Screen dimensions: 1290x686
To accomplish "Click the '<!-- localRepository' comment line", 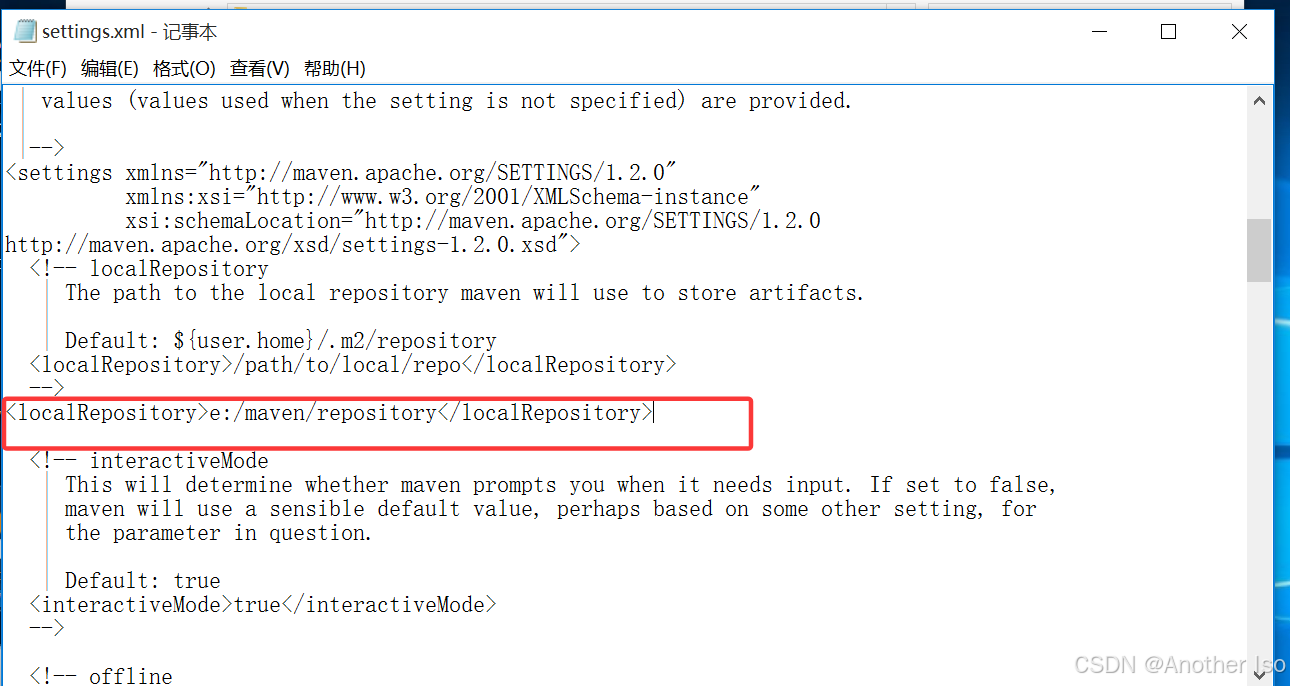I will (149, 269).
